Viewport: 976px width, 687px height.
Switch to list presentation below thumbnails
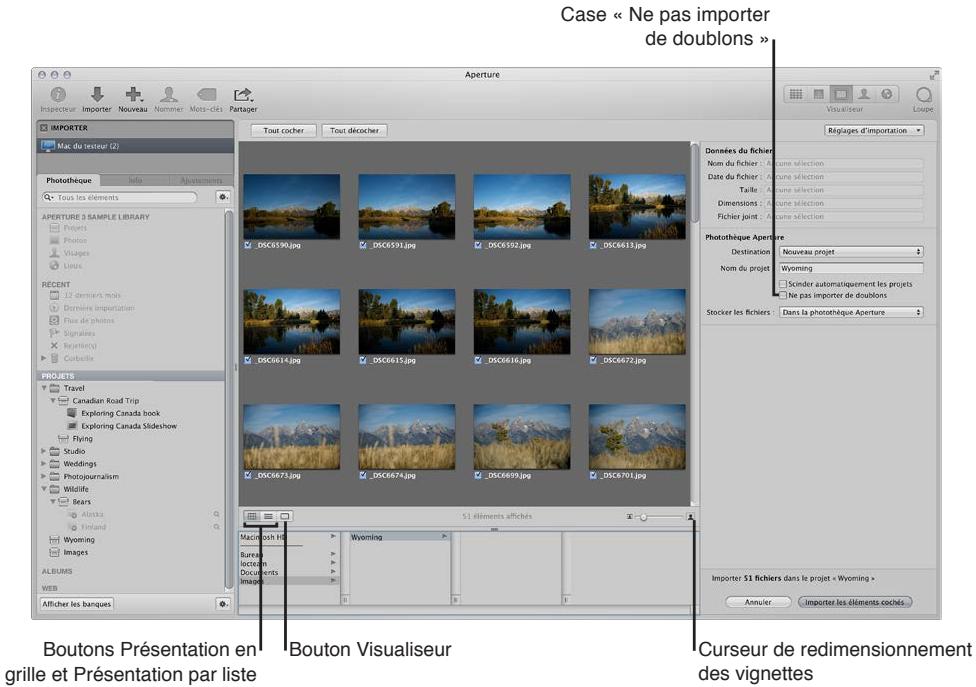[268, 516]
